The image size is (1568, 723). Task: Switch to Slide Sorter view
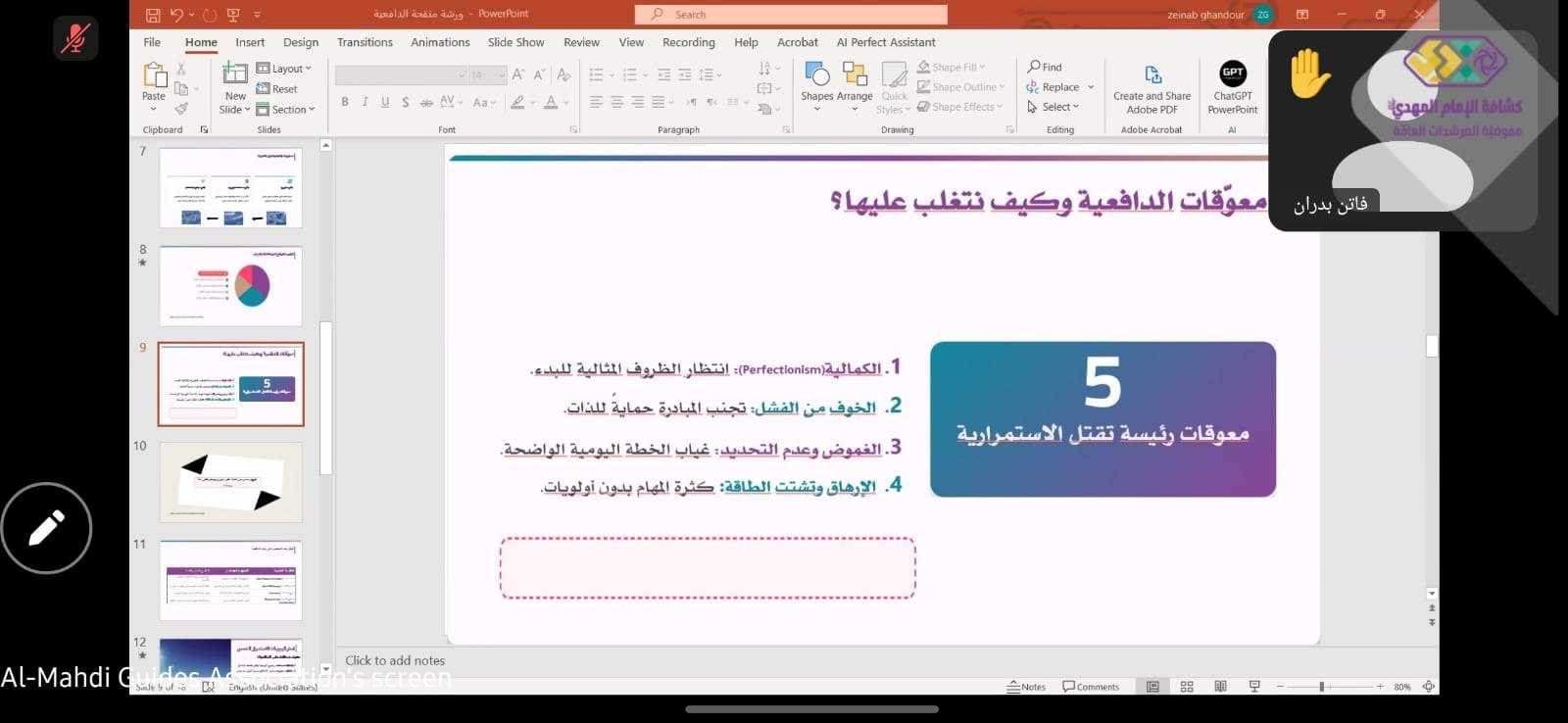pos(1187,687)
